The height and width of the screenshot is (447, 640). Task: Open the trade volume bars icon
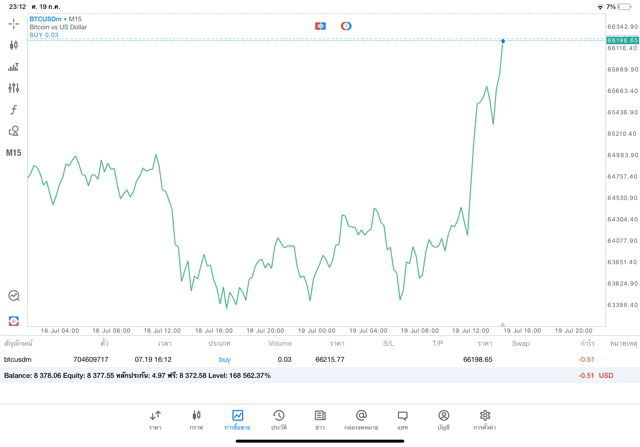point(14,67)
